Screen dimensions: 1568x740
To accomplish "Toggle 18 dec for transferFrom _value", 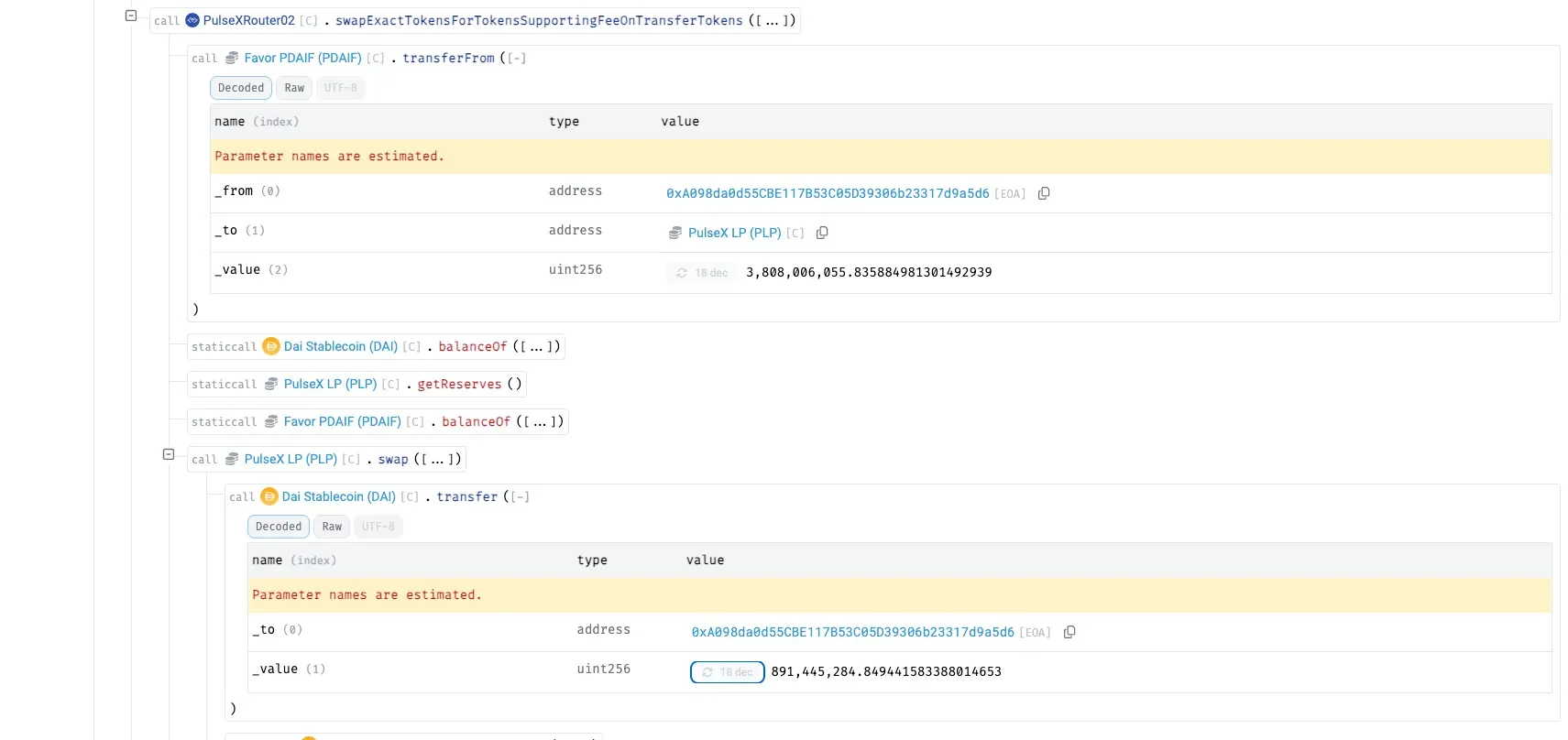I will [x=702, y=272].
